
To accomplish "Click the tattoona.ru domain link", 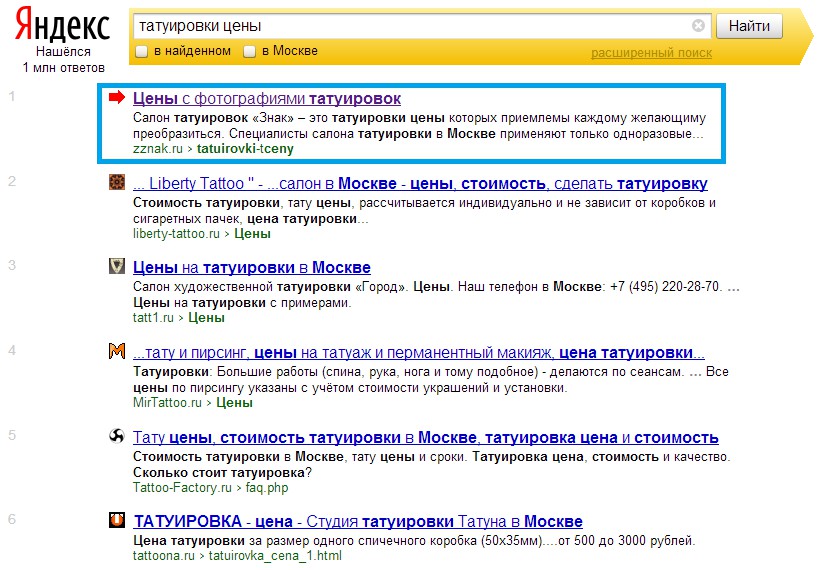I will (x=164, y=556).
